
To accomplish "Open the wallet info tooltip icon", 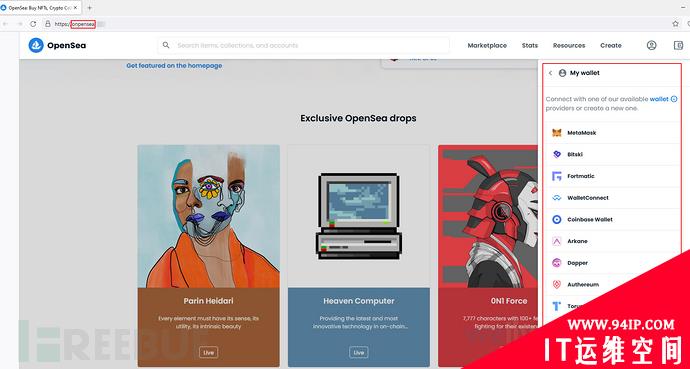I will point(674,99).
